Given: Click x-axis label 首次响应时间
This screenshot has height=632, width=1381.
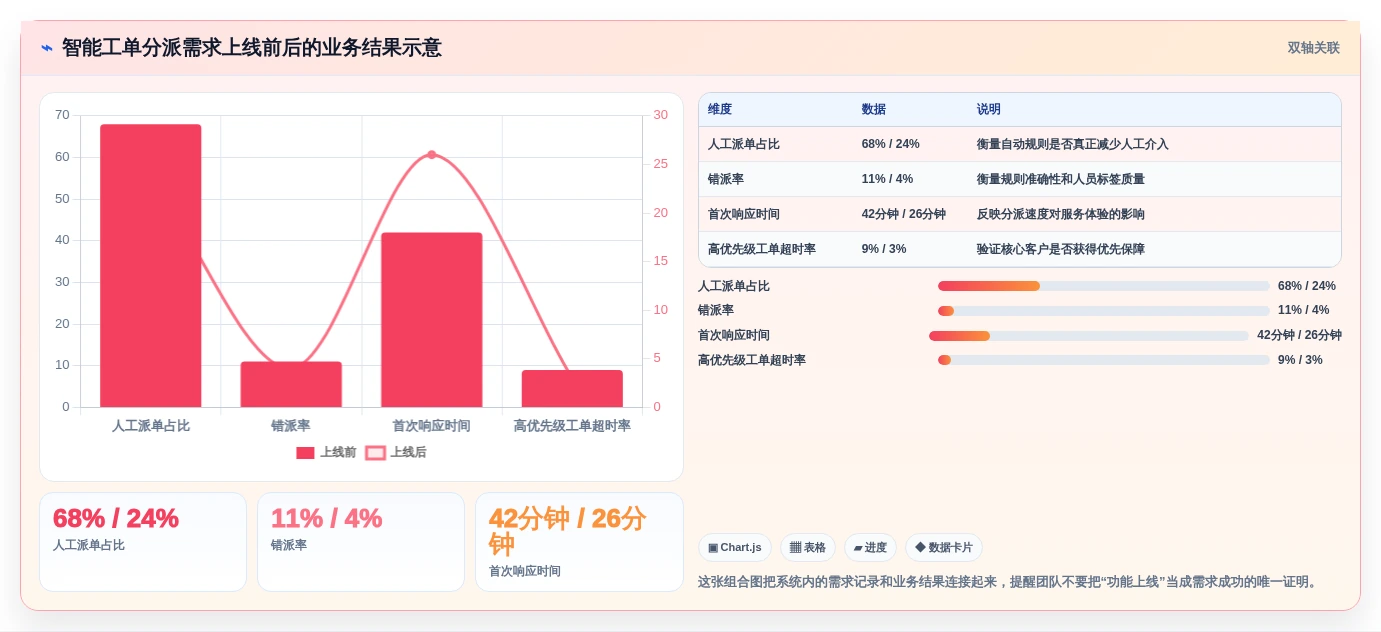Looking at the screenshot, I should (x=432, y=426).
